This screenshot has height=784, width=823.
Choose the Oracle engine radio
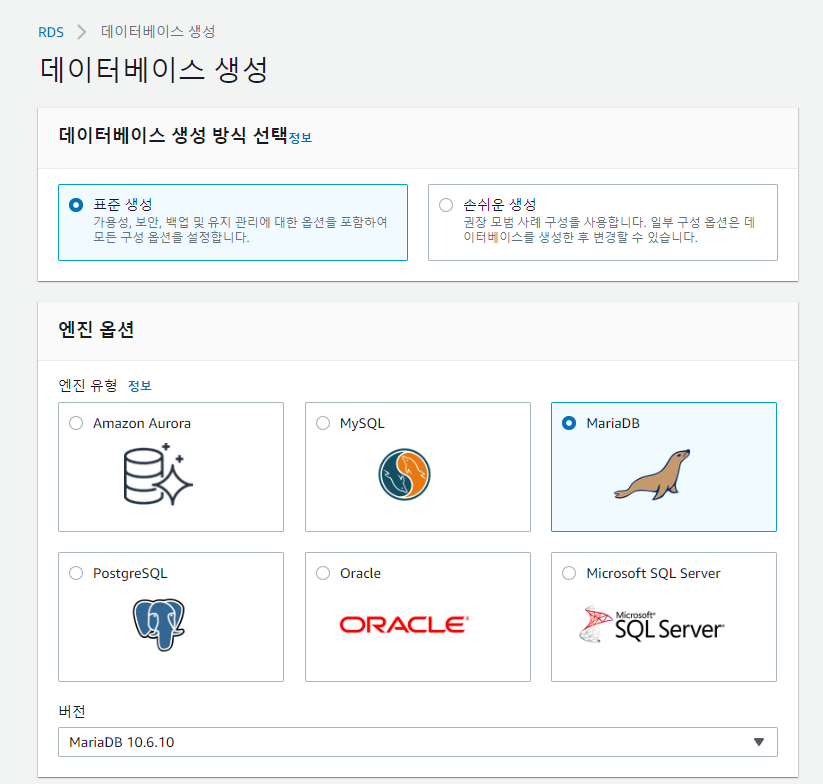(x=323, y=573)
